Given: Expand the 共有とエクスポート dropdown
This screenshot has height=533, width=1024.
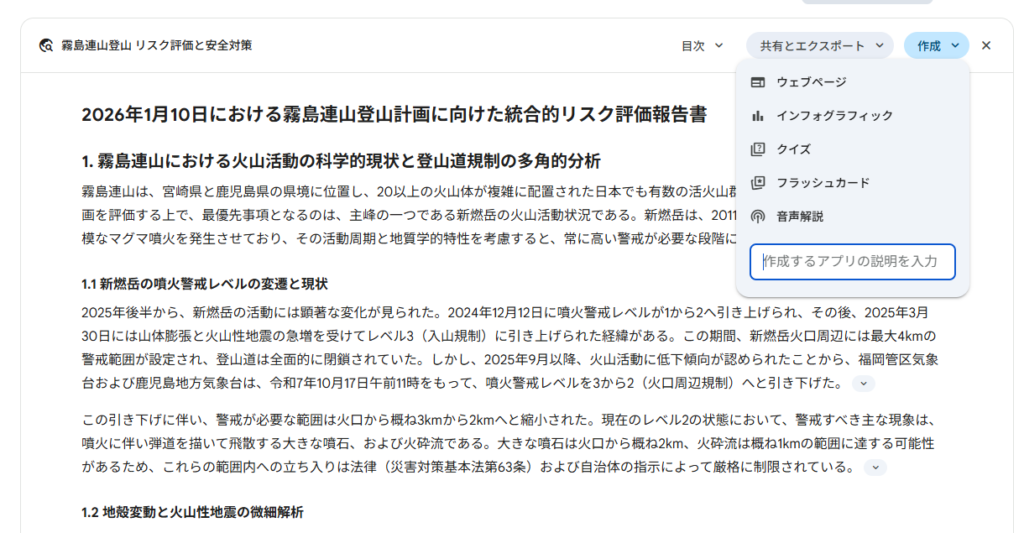Looking at the screenshot, I should pos(819,46).
